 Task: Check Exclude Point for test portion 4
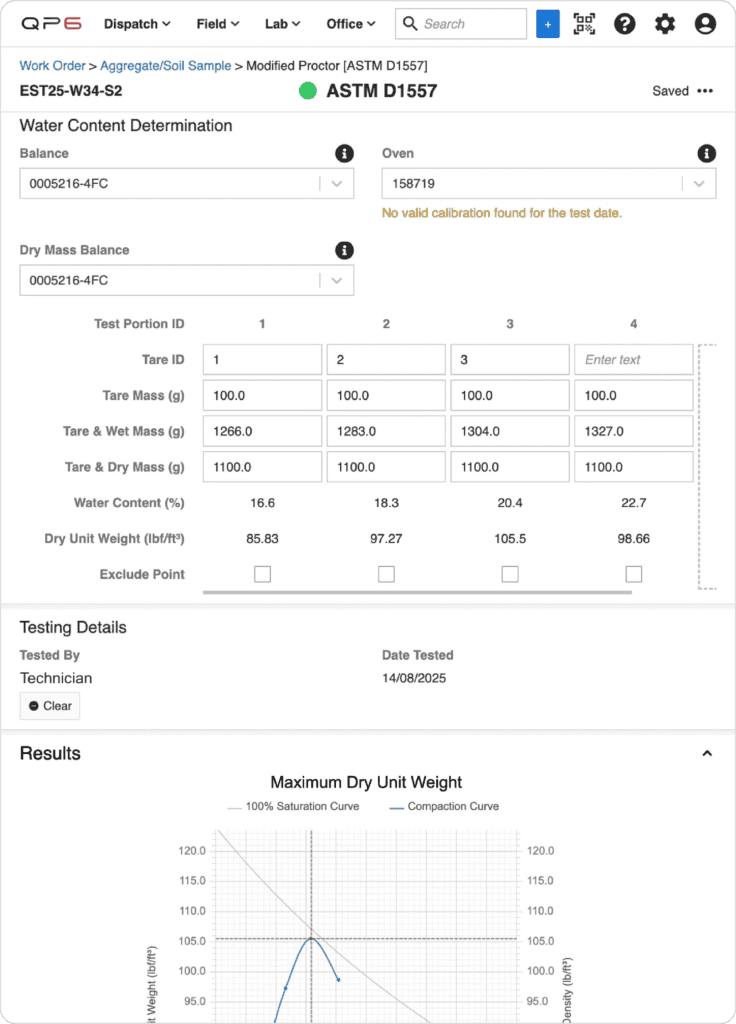[x=633, y=574]
